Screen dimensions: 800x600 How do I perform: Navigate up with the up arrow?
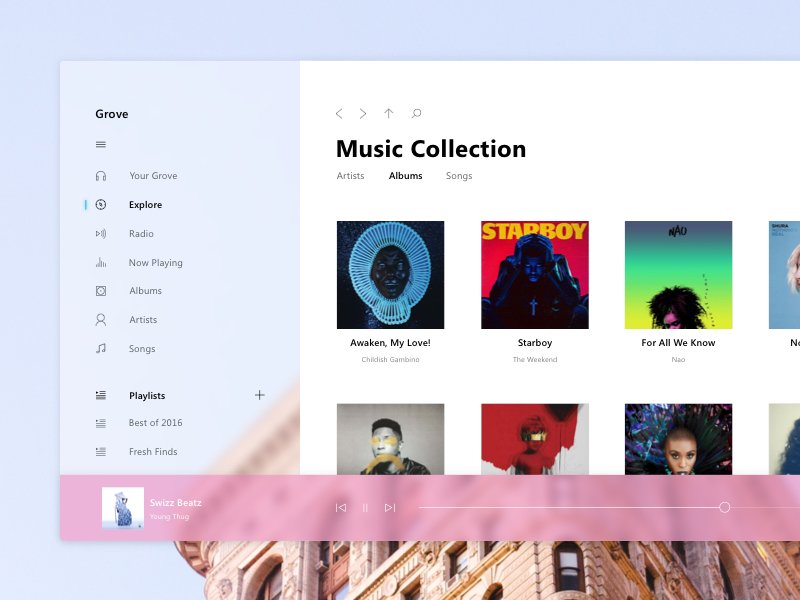[389, 113]
